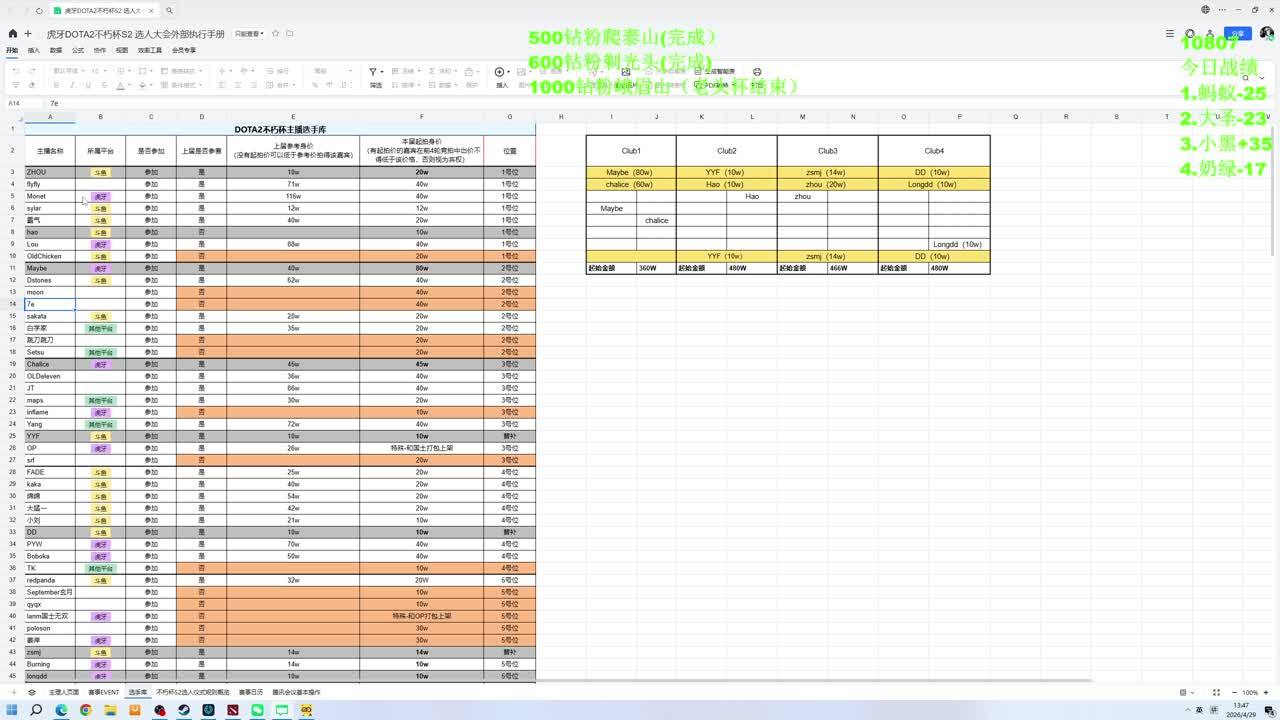Open the zoom percentage dropdown at 100%
1280x720 pixels.
[1250, 692]
